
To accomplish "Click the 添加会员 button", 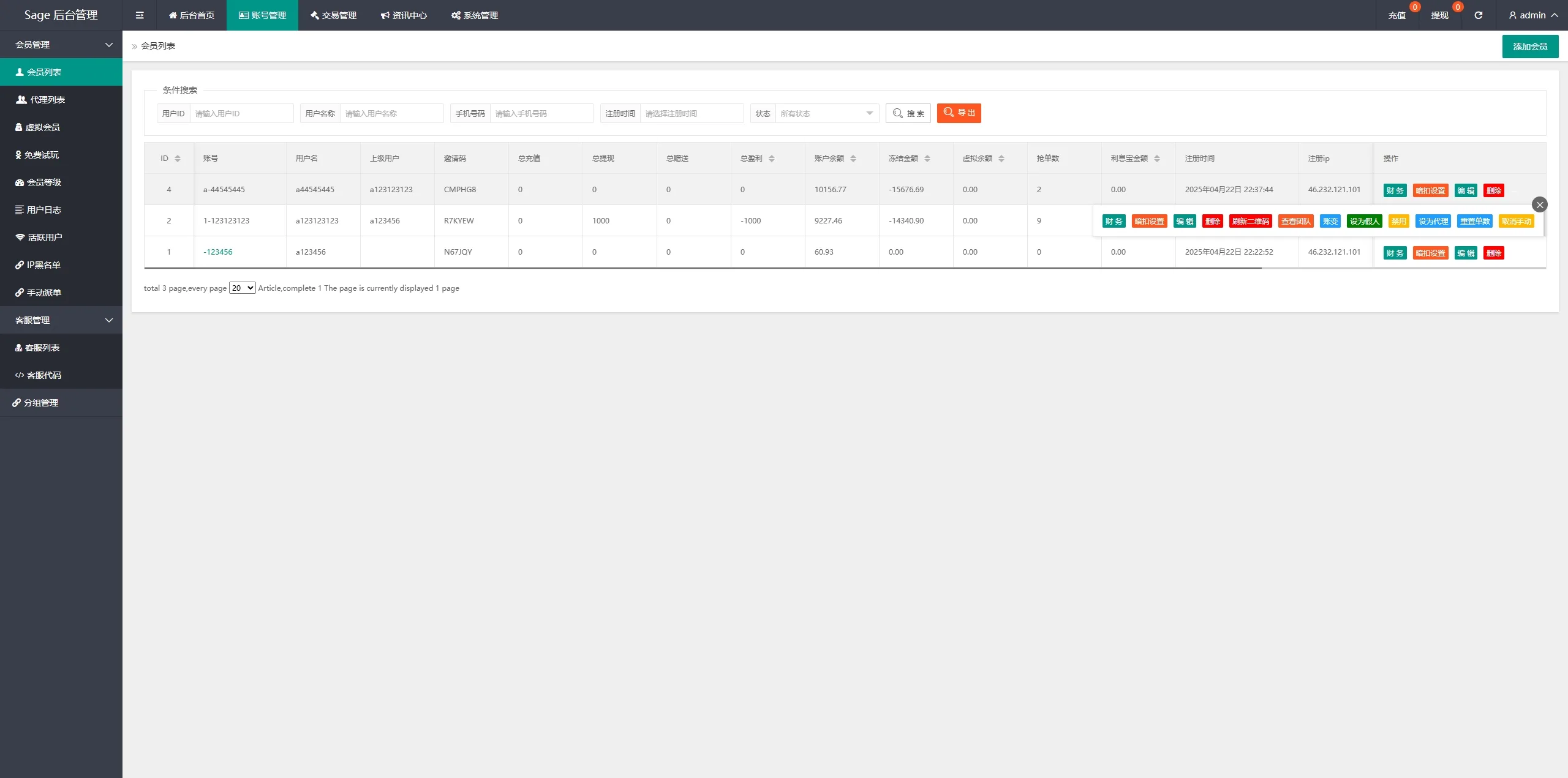I will (1529, 47).
